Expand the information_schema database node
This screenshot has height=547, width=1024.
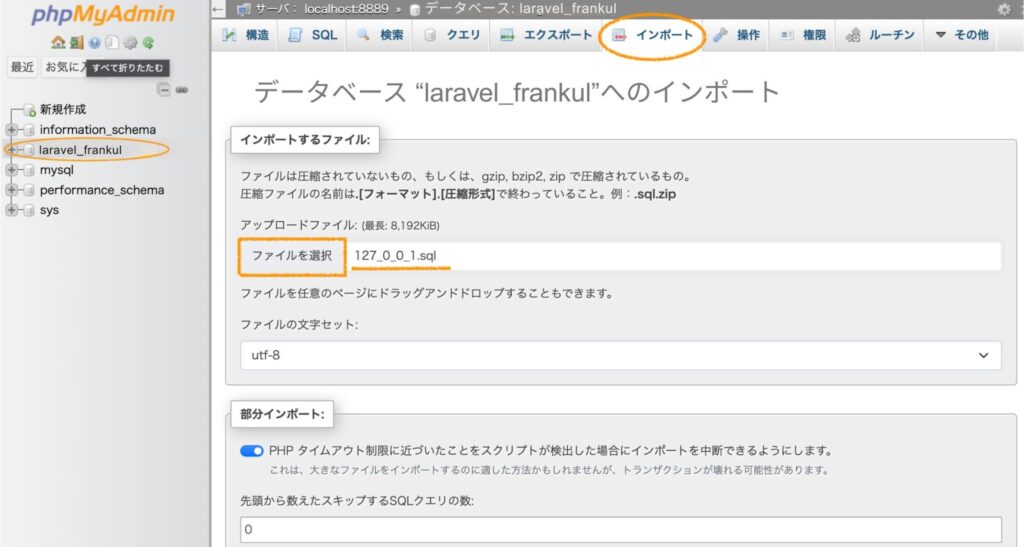click(11, 130)
